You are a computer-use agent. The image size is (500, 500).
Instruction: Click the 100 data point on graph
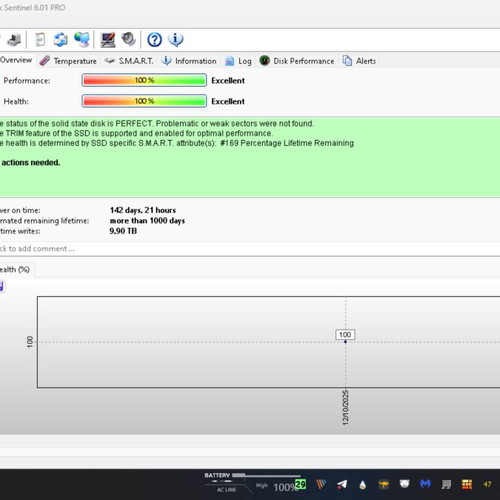[345, 342]
